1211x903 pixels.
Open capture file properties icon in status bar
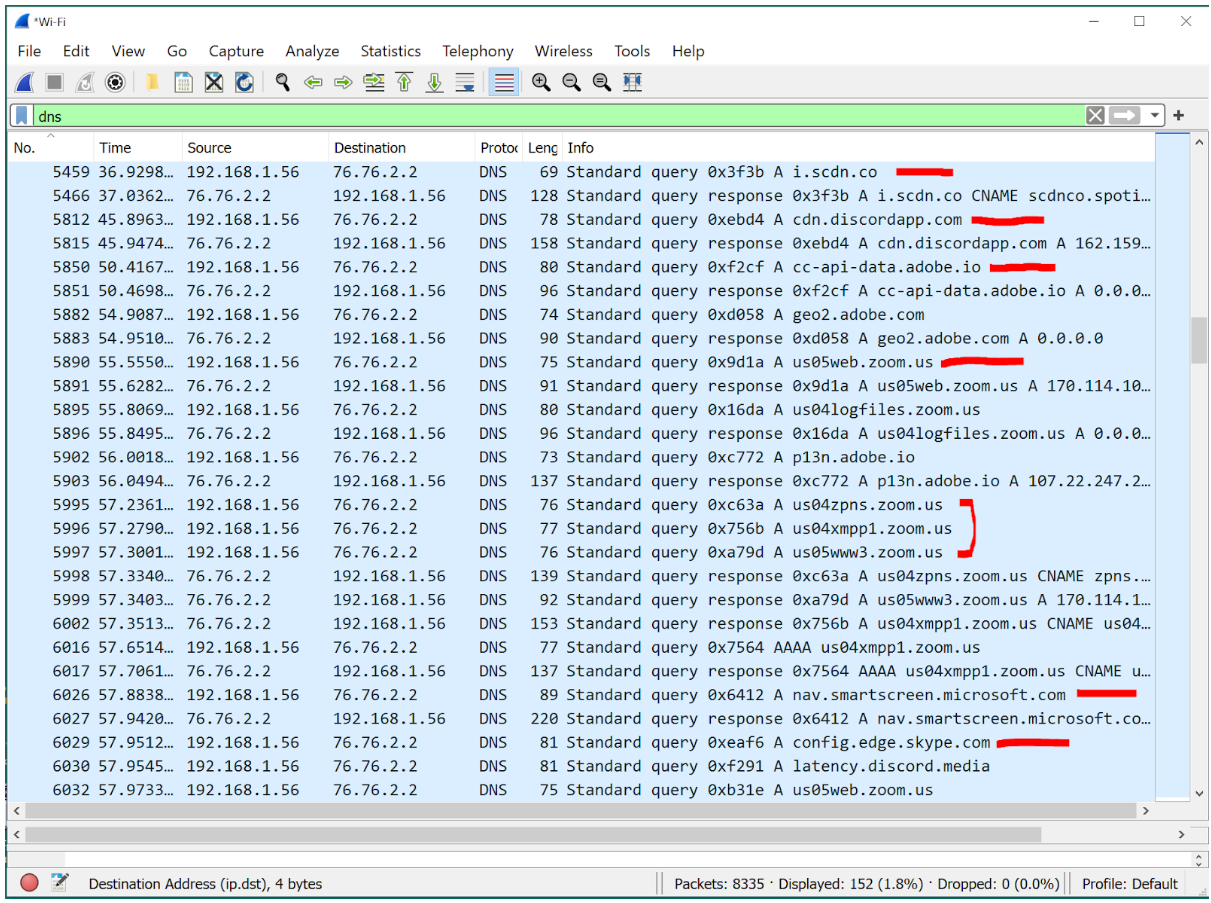point(60,883)
